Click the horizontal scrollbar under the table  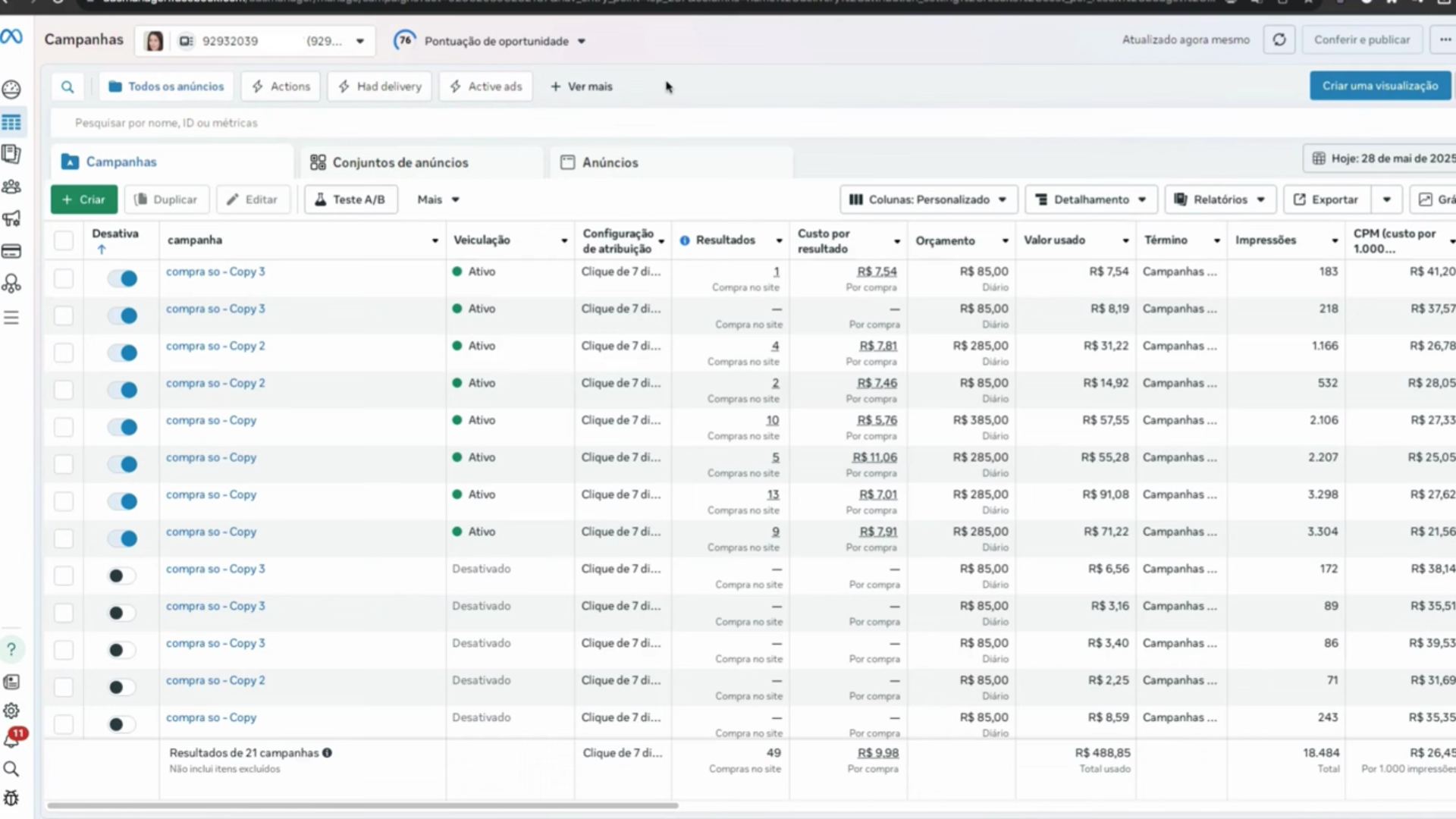pos(362,805)
